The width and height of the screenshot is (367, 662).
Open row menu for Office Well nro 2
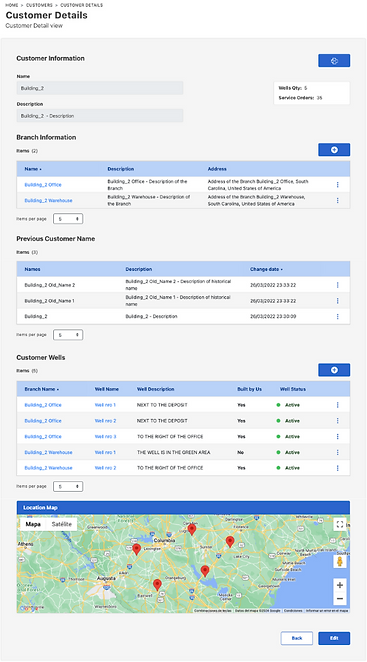click(x=337, y=421)
